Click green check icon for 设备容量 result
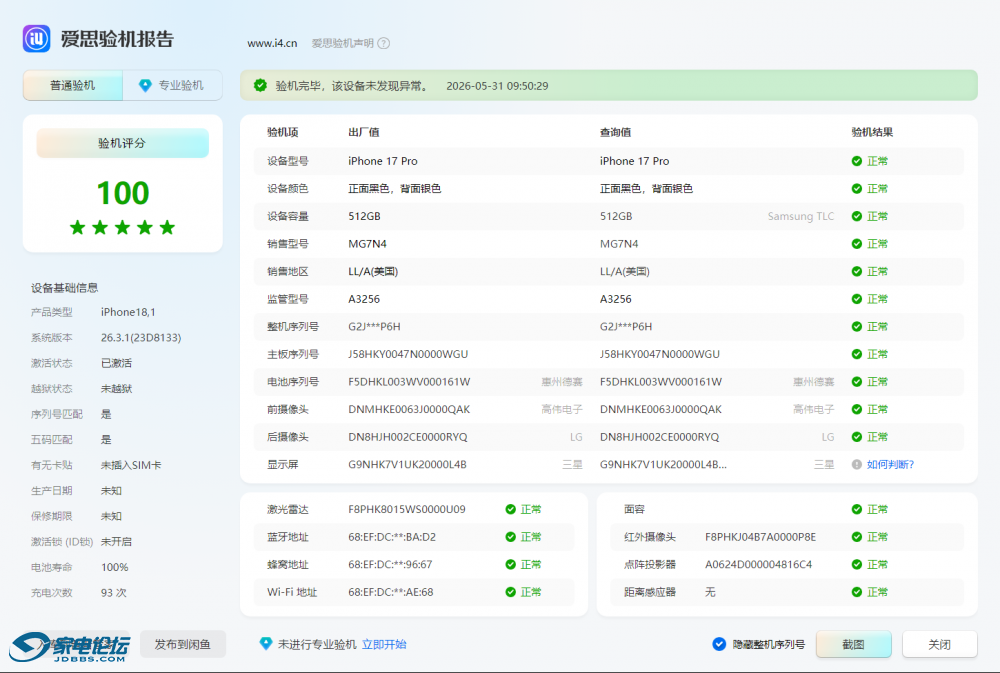The width and height of the screenshot is (1000, 673). tap(857, 216)
